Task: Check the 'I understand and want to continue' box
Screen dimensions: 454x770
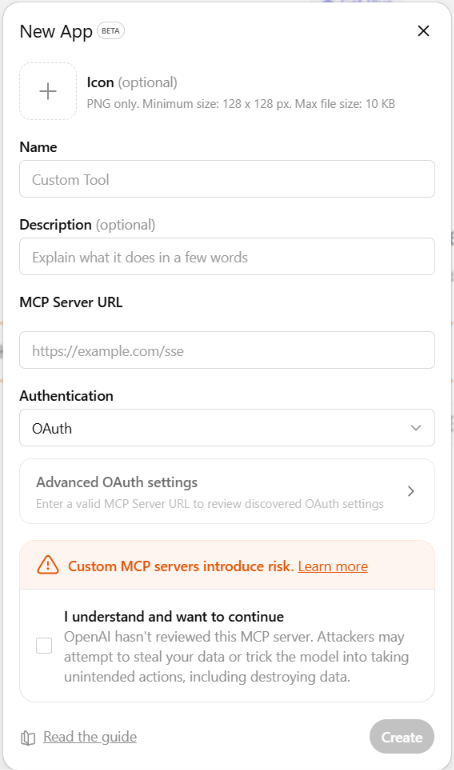Action: (44, 646)
